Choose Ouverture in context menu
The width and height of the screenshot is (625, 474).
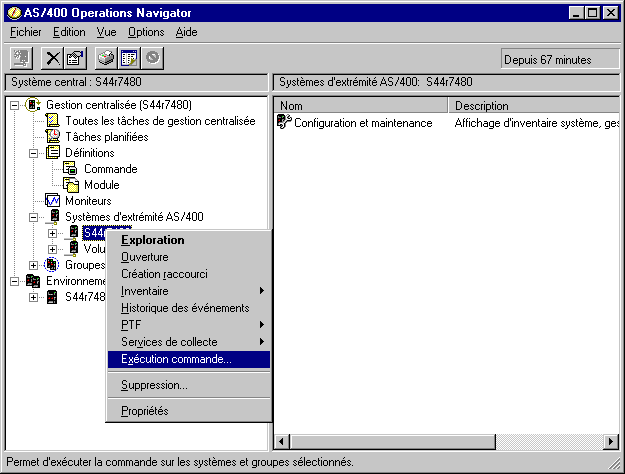coord(189,257)
